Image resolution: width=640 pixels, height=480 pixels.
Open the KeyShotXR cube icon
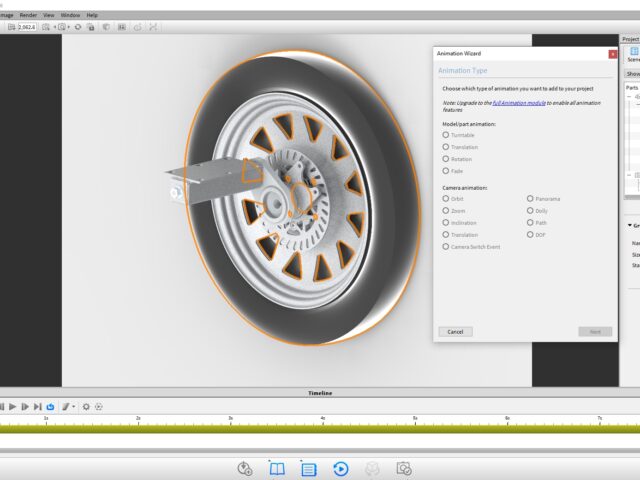pyautogui.click(x=372, y=469)
